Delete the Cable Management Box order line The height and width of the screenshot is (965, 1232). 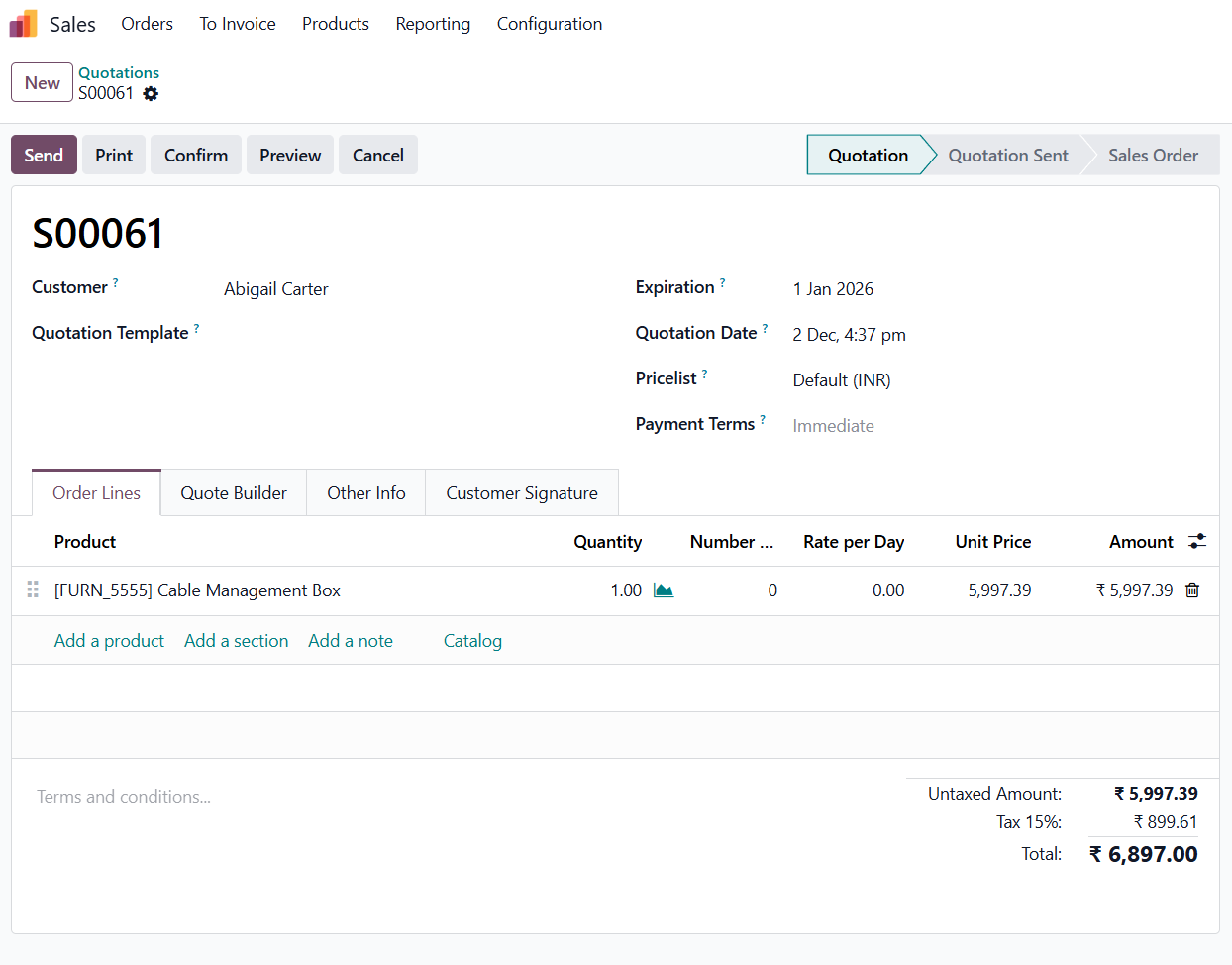pyautogui.click(x=1192, y=590)
